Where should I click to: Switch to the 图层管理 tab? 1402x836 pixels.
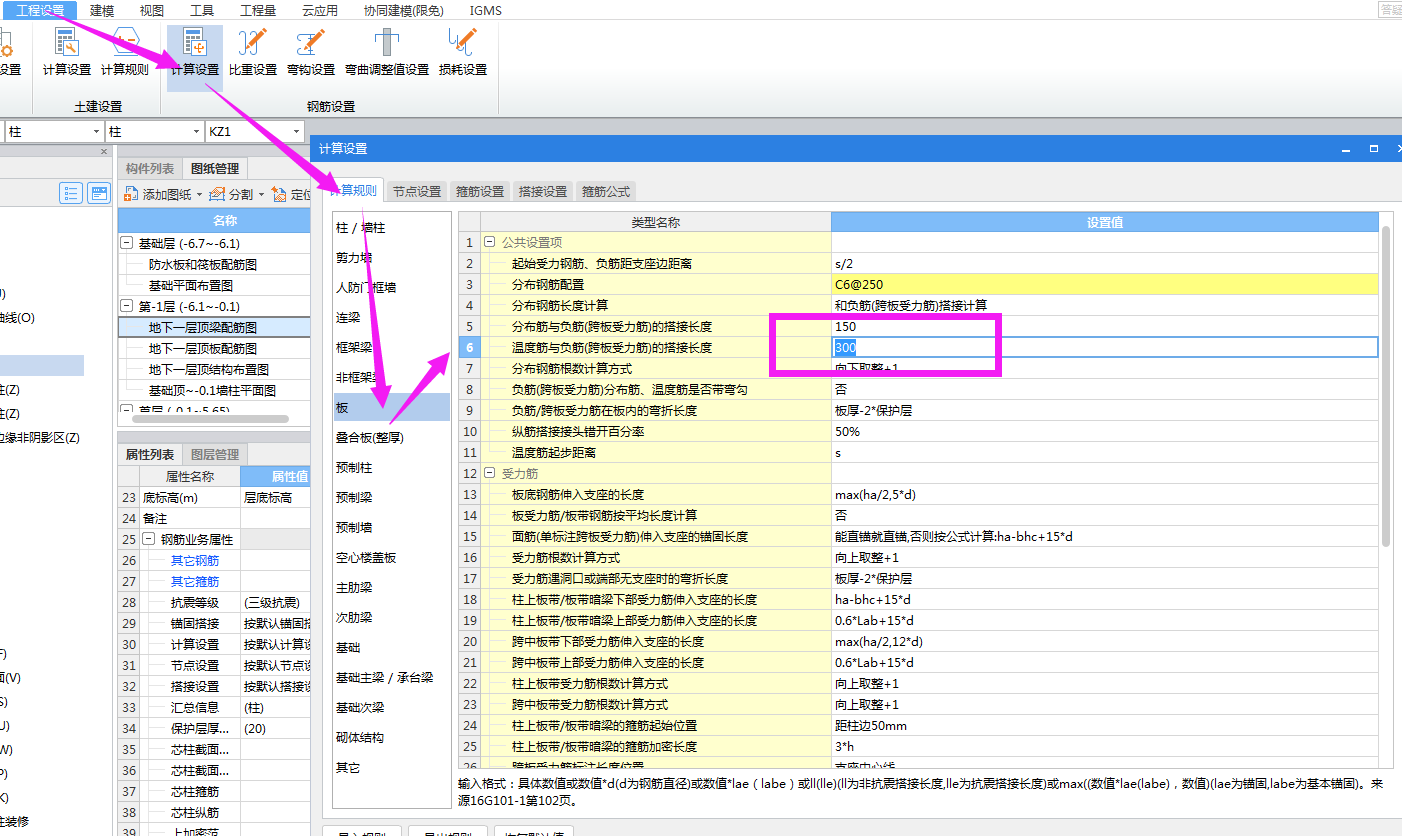pos(215,454)
